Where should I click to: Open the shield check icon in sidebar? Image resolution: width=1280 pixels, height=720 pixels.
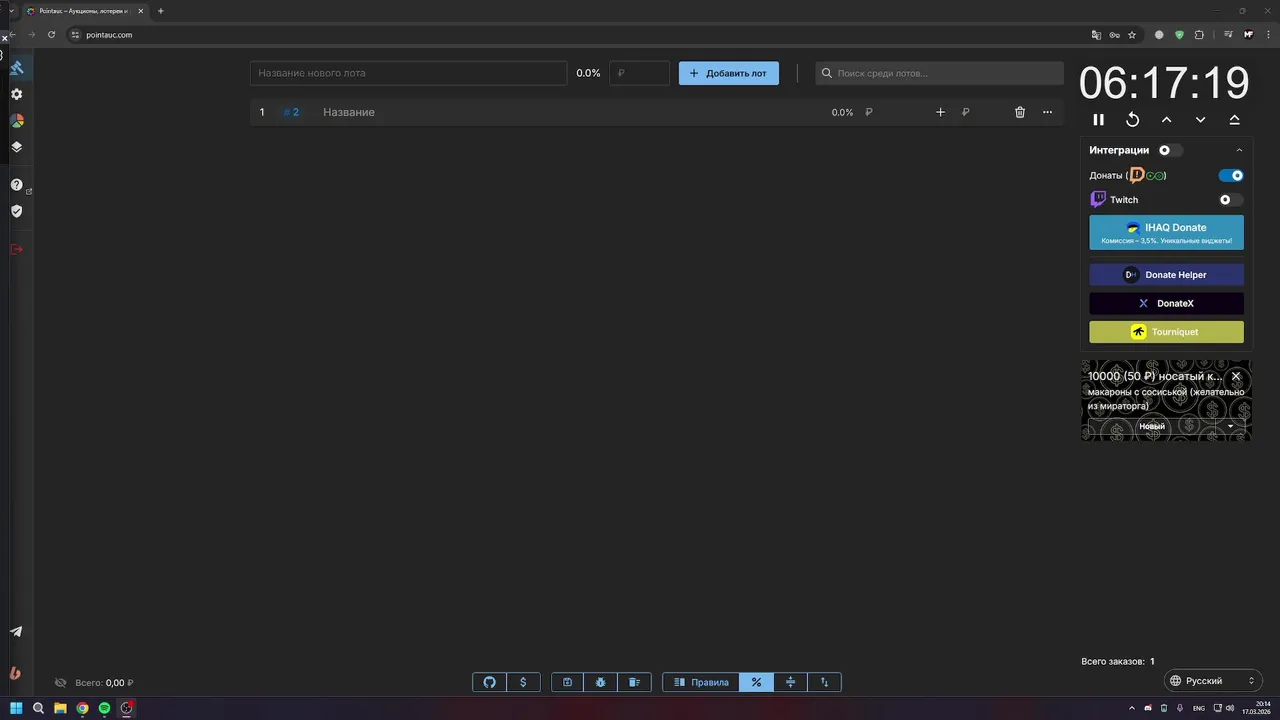16,211
